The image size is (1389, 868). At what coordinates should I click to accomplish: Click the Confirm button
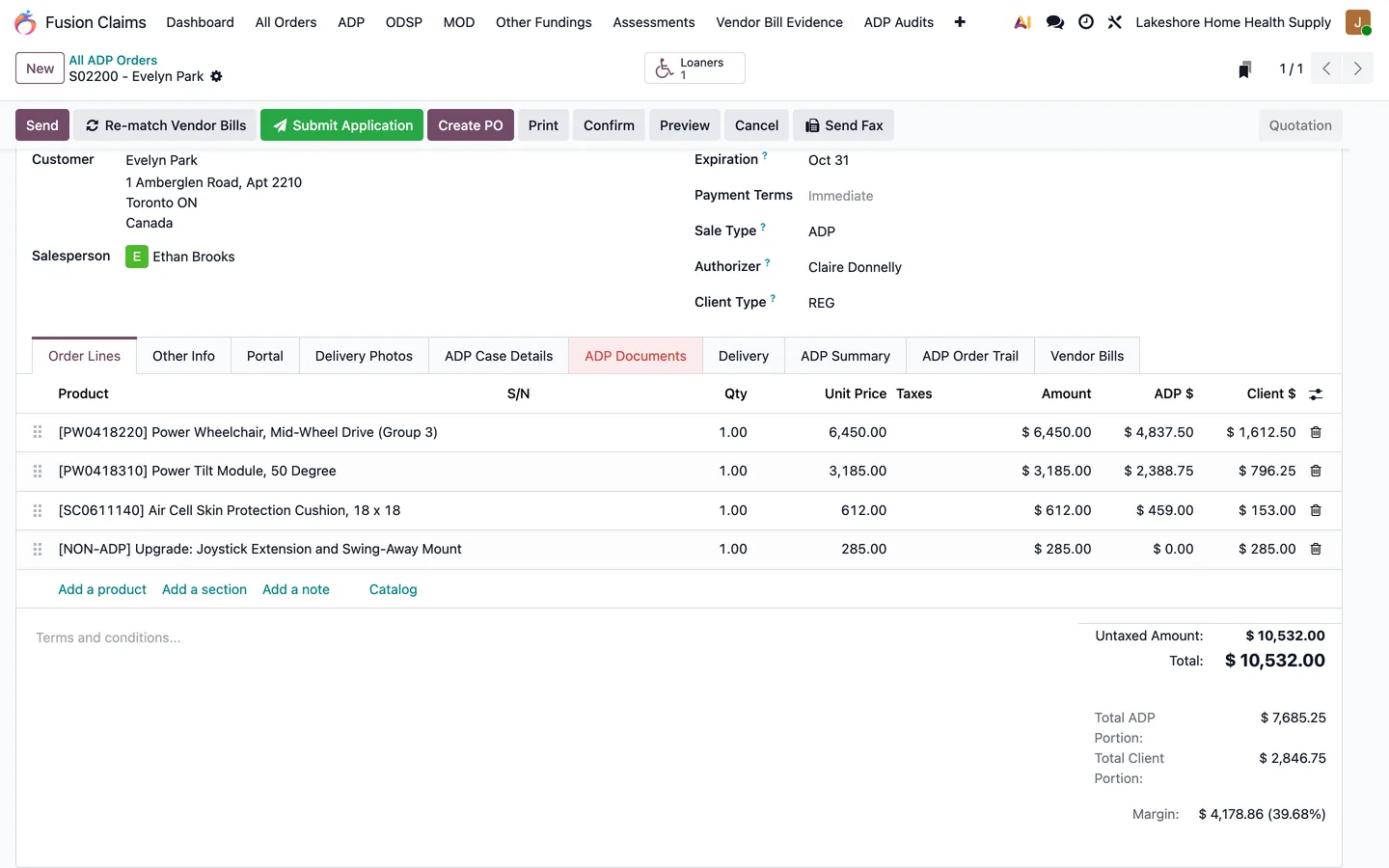click(x=609, y=125)
